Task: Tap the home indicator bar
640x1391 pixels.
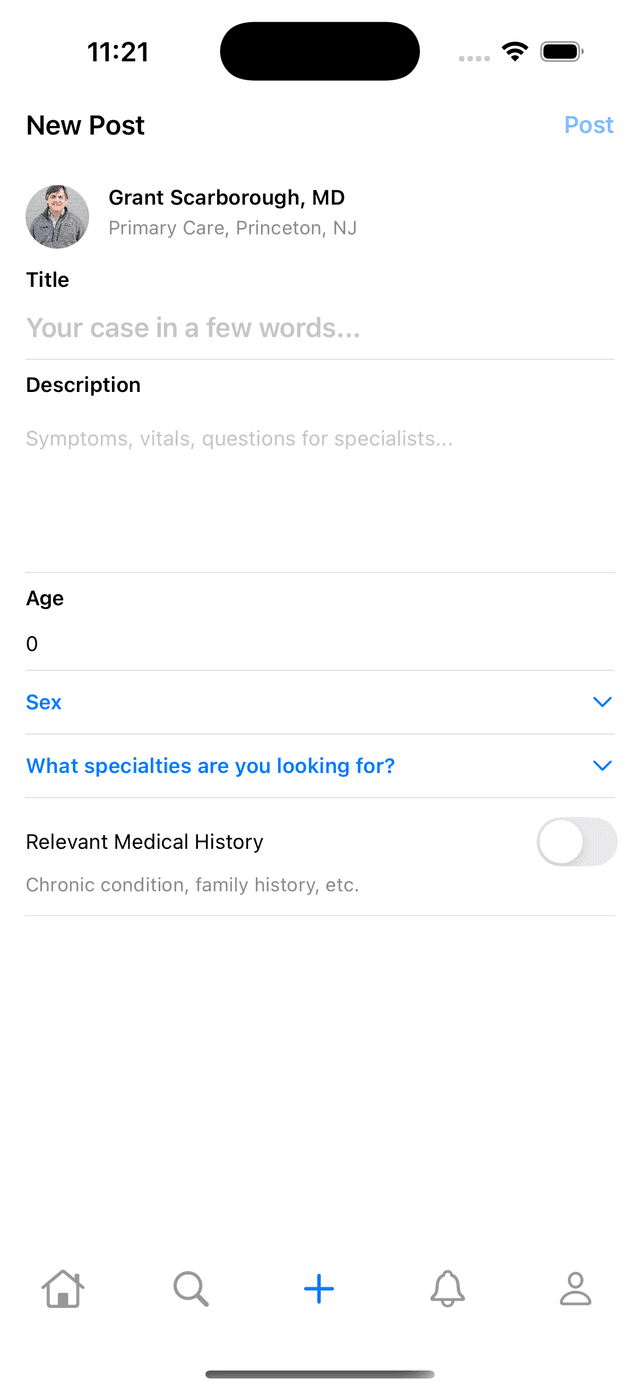Action: tap(320, 1374)
